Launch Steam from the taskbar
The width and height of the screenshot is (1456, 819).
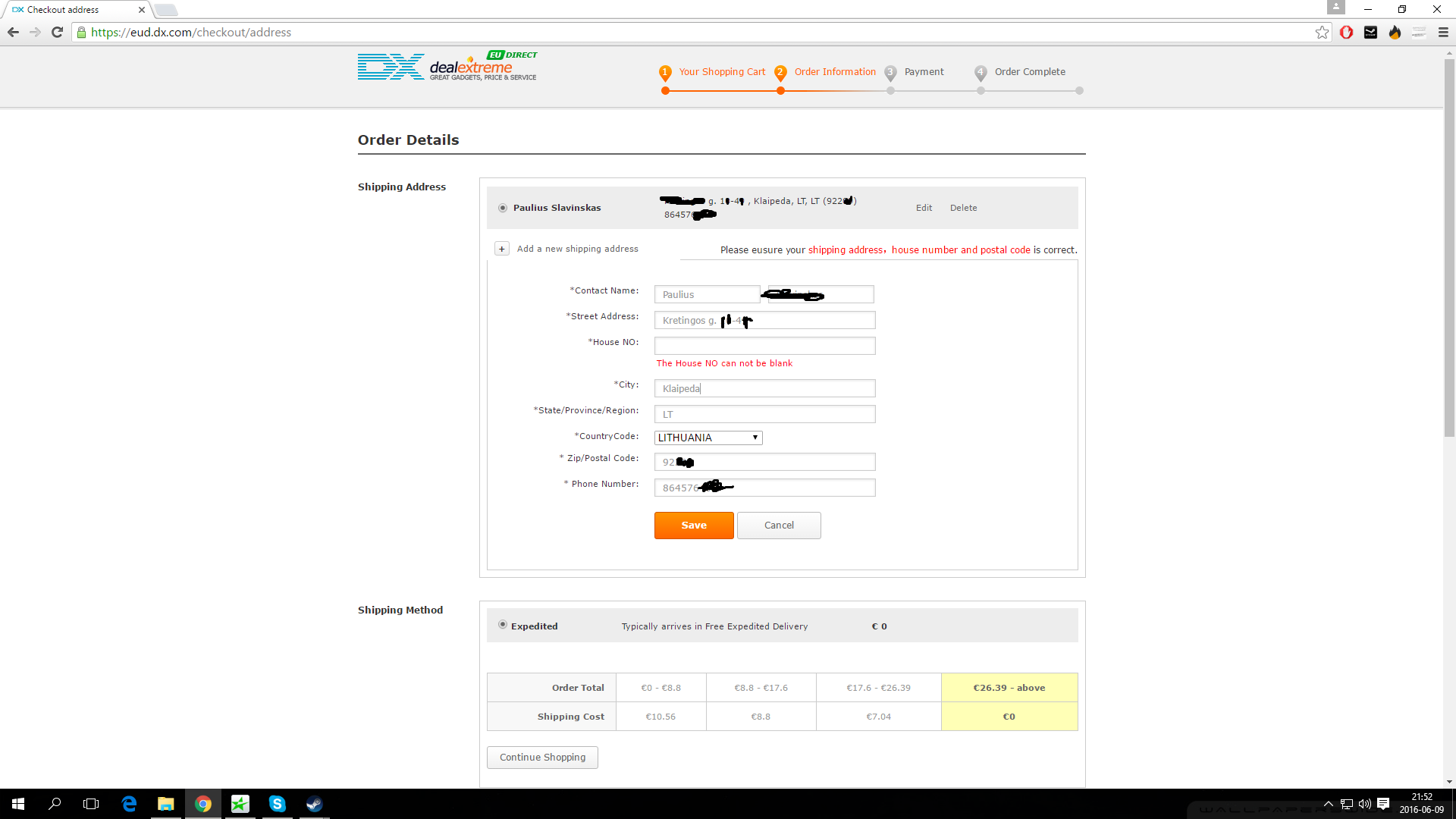pyautogui.click(x=314, y=804)
